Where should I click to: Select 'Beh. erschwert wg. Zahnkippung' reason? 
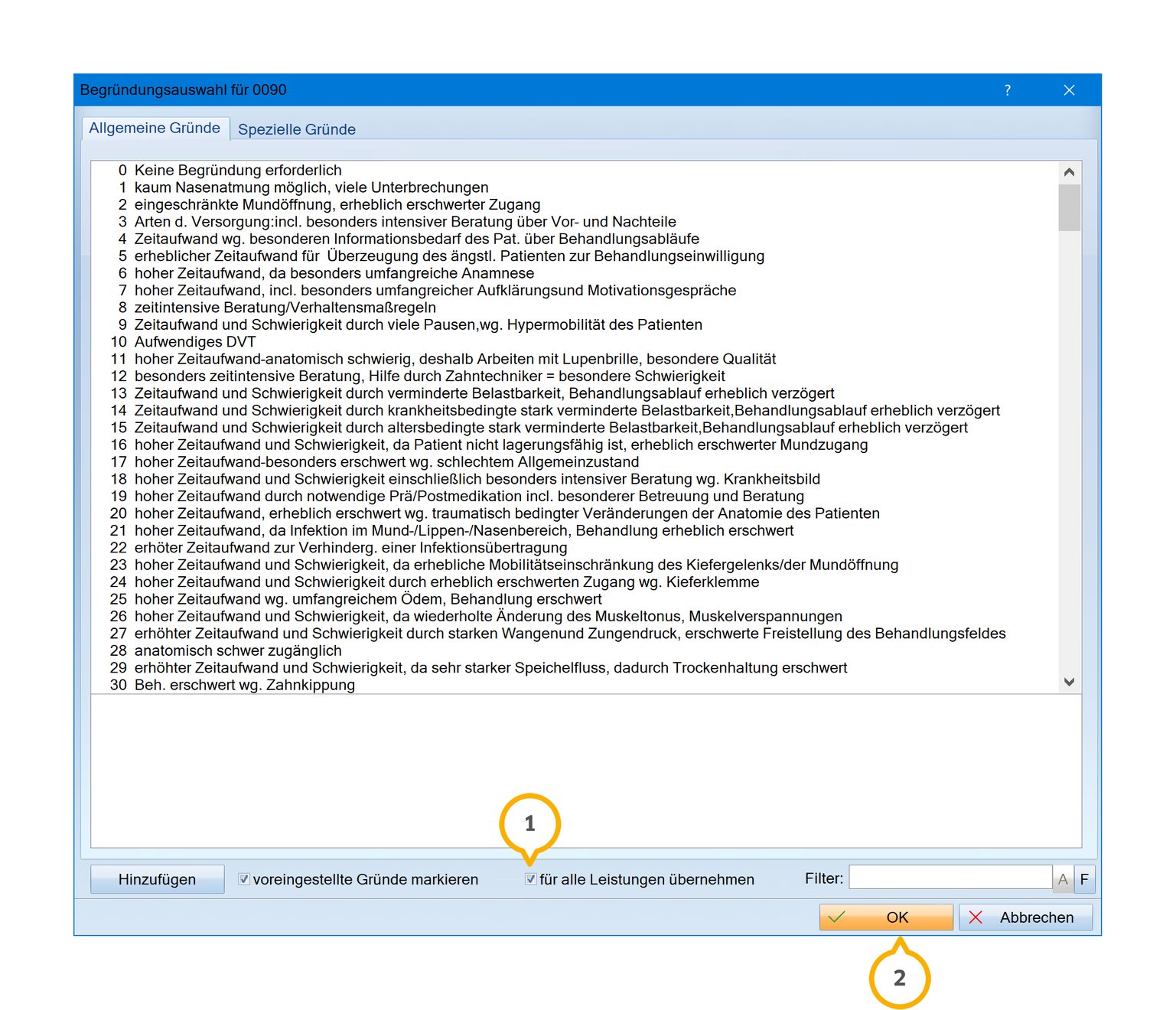[574, 685]
